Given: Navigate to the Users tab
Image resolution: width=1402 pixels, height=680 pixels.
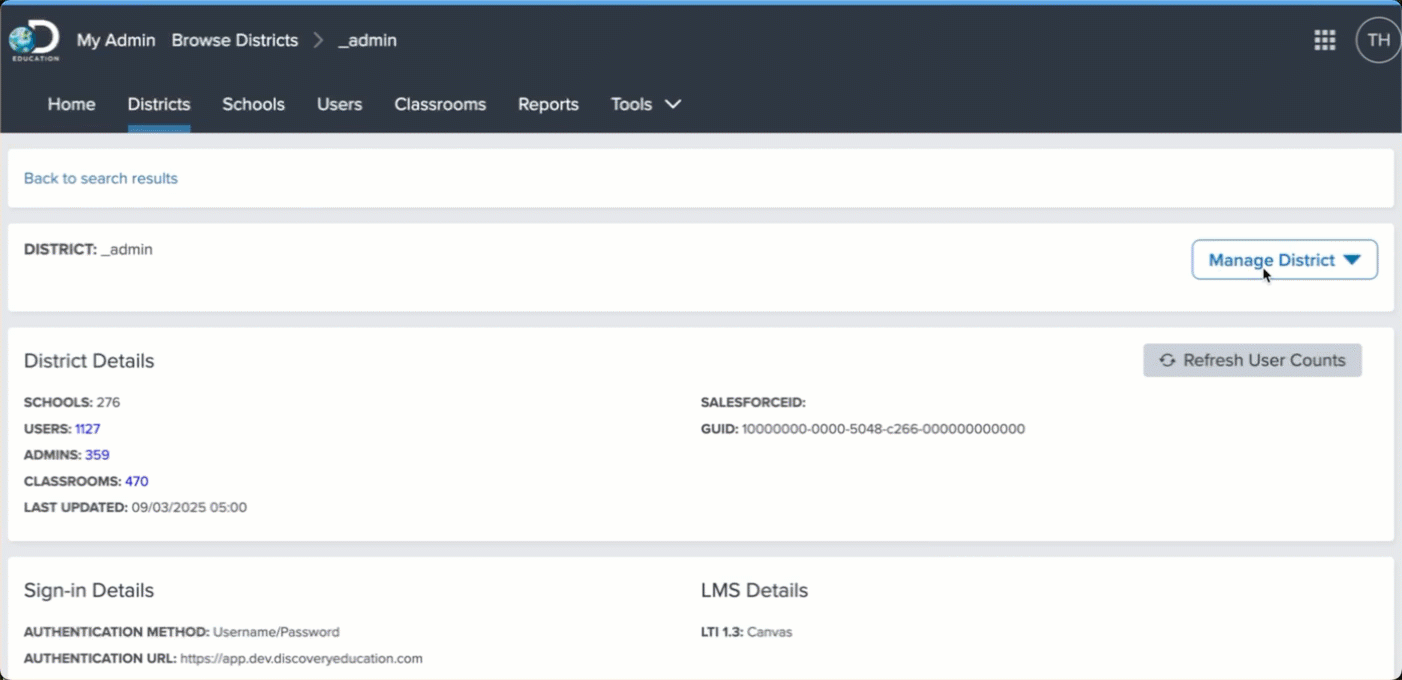Looking at the screenshot, I should [339, 104].
